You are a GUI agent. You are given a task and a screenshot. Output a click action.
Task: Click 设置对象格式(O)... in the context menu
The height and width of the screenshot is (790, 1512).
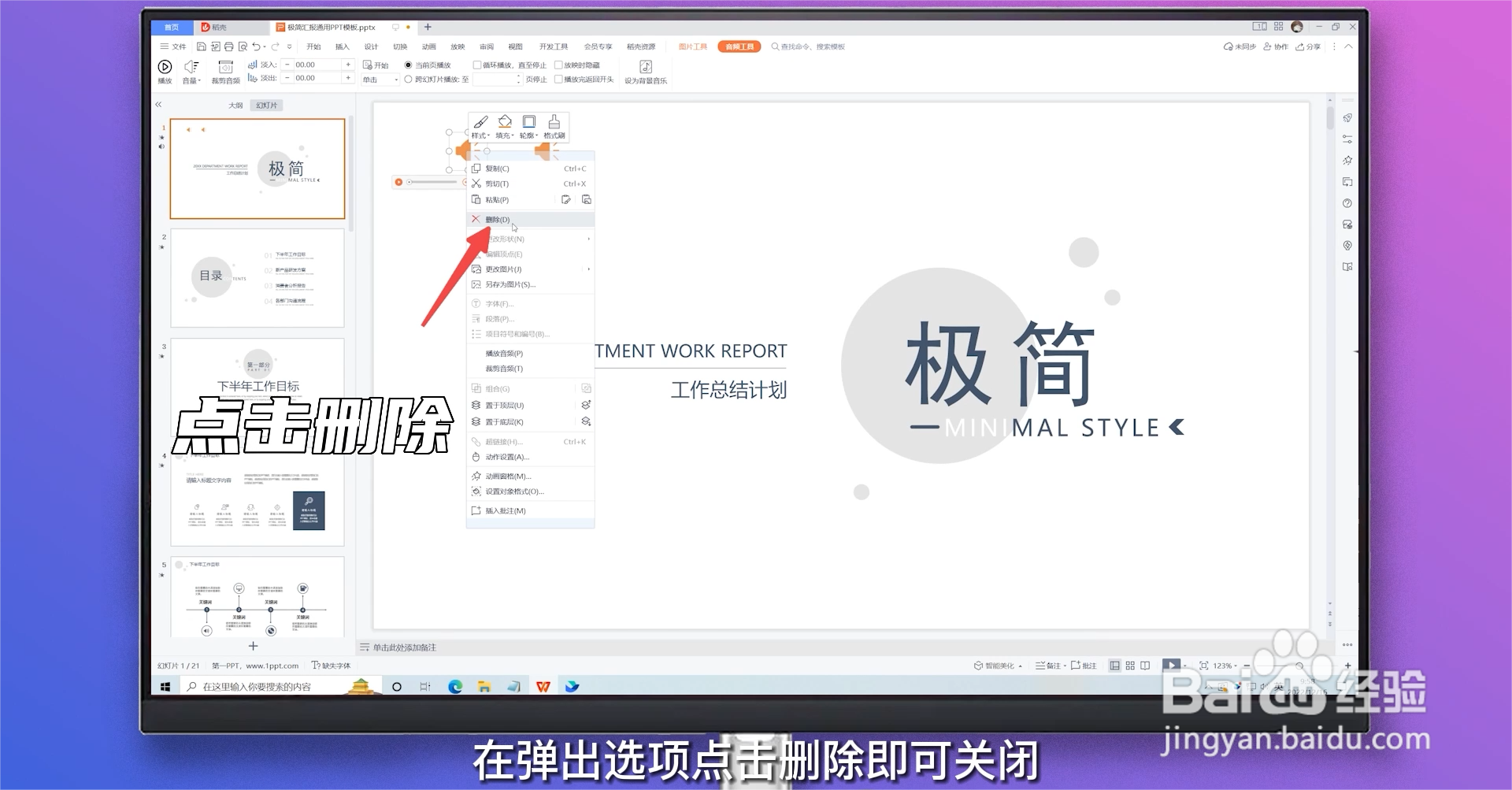tap(531, 491)
